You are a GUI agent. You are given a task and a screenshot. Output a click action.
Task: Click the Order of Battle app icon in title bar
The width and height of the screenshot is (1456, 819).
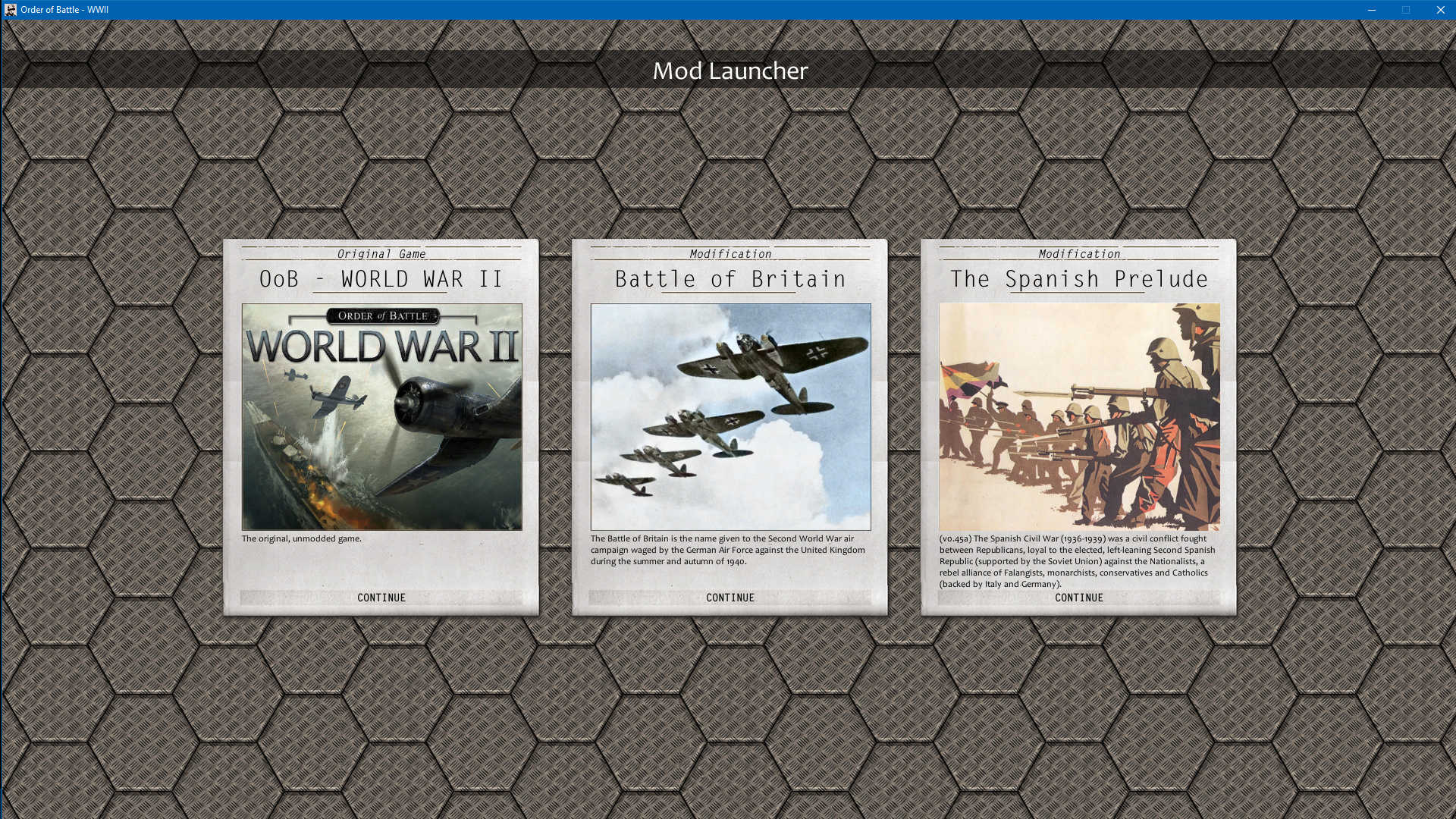[11, 10]
